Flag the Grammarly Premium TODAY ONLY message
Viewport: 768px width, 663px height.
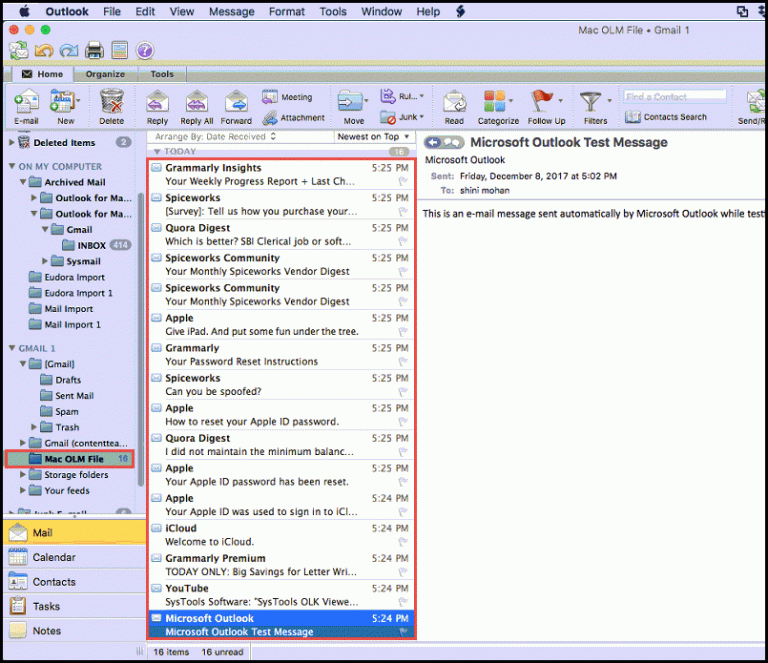tap(403, 572)
